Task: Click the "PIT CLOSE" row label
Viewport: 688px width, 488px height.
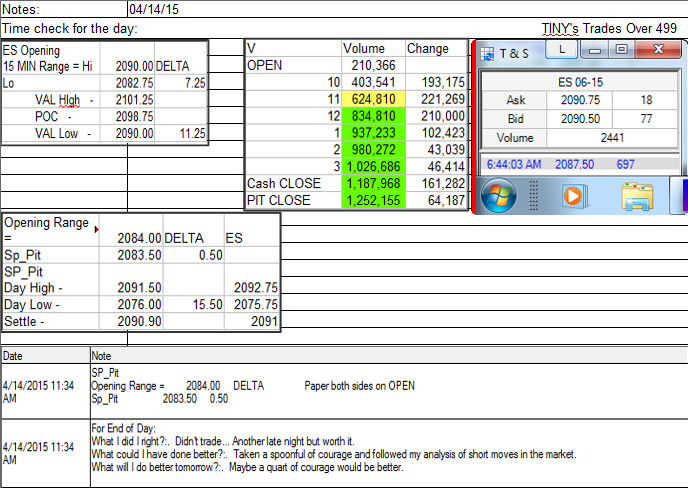Action: point(279,200)
